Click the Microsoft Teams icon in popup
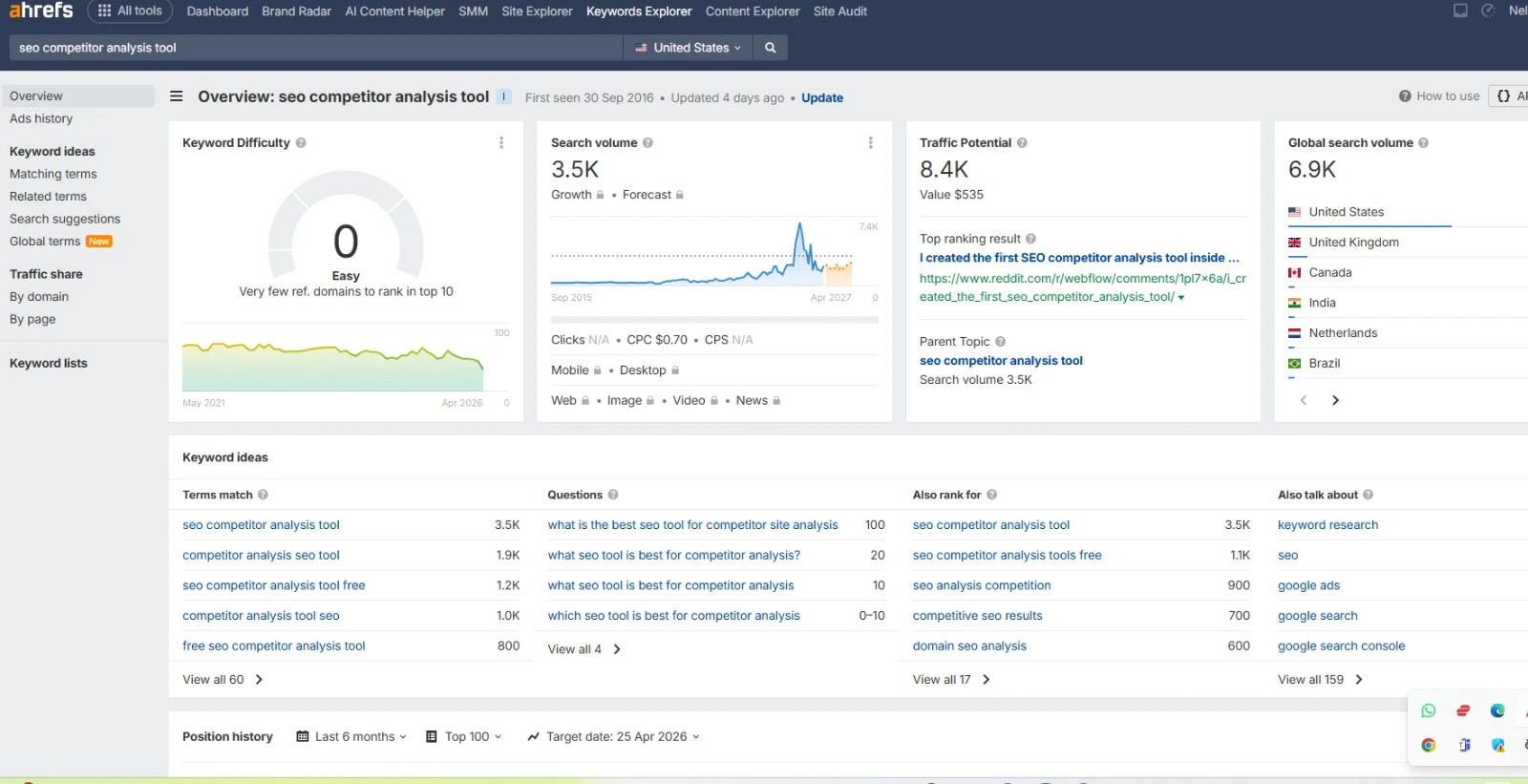The height and width of the screenshot is (784, 1528). 1463,745
